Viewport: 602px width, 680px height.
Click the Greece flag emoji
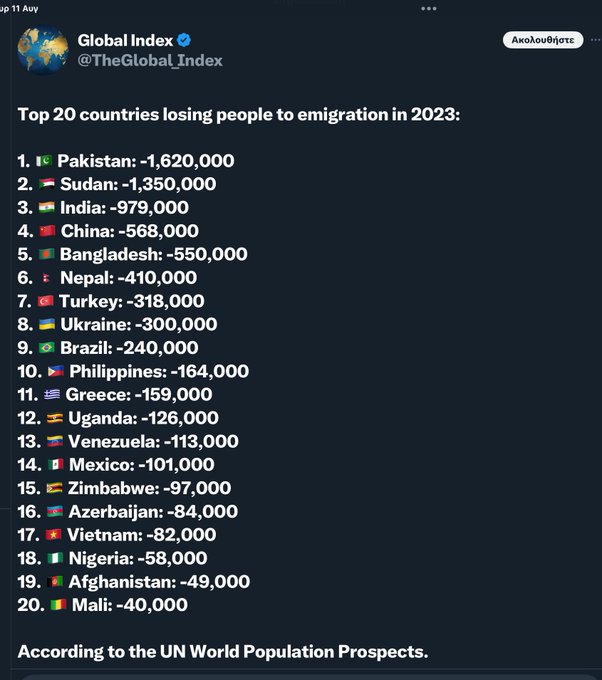pos(52,395)
